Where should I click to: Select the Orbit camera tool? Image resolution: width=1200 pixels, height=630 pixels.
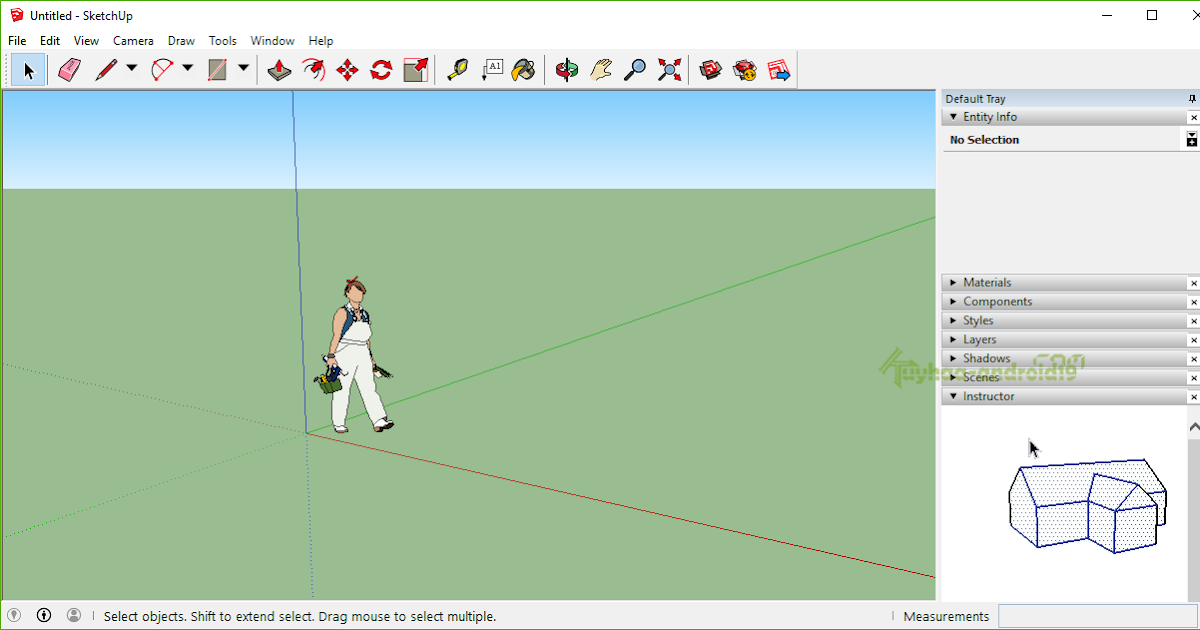pyautogui.click(x=567, y=70)
